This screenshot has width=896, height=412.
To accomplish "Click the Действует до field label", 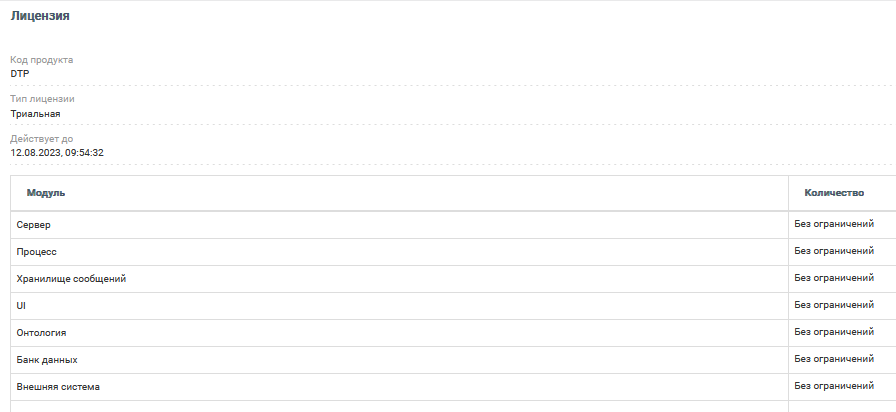I will click(x=41, y=139).
